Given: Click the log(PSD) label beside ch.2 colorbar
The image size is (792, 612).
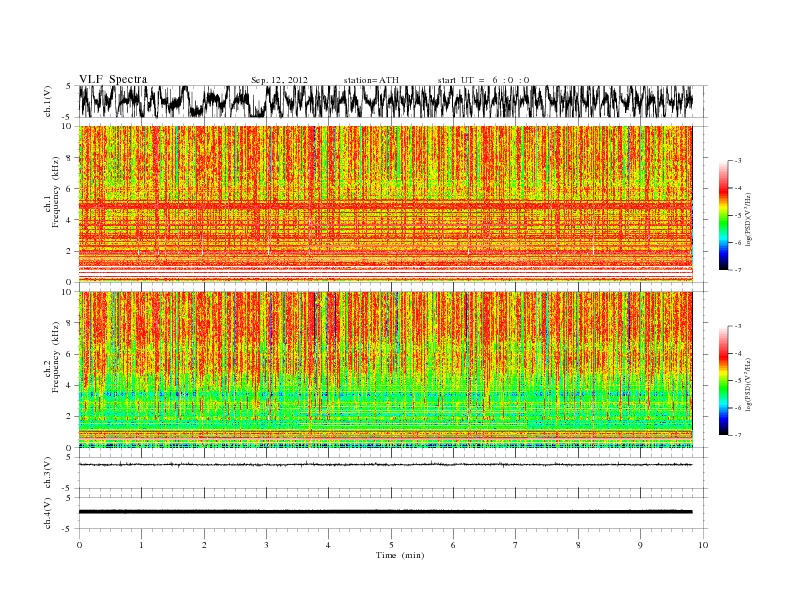Looking at the screenshot, I should coord(749,384).
